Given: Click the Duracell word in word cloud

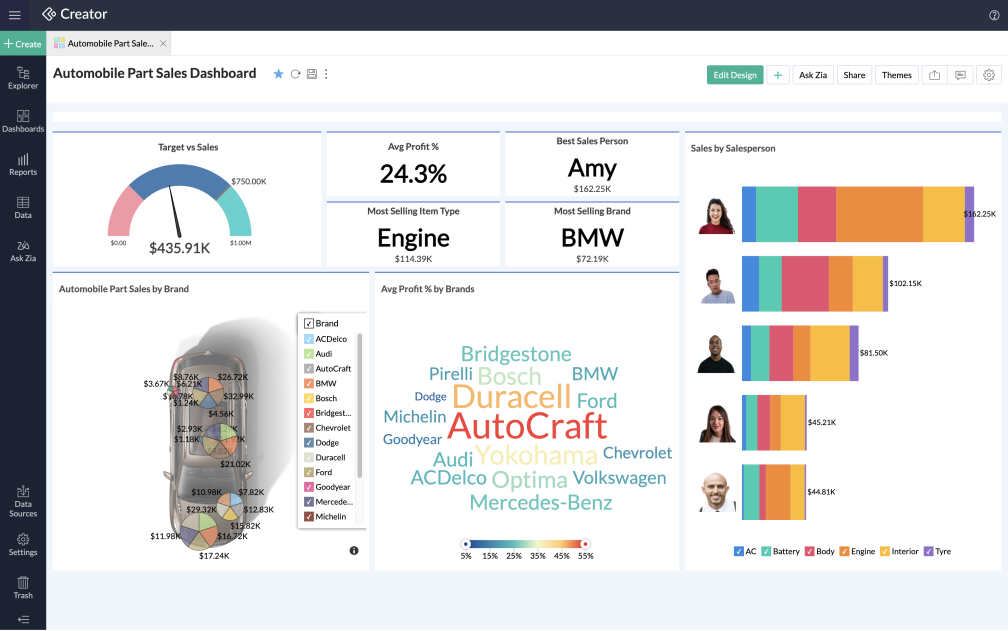Looking at the screenshot, I should tap(512, 396).
